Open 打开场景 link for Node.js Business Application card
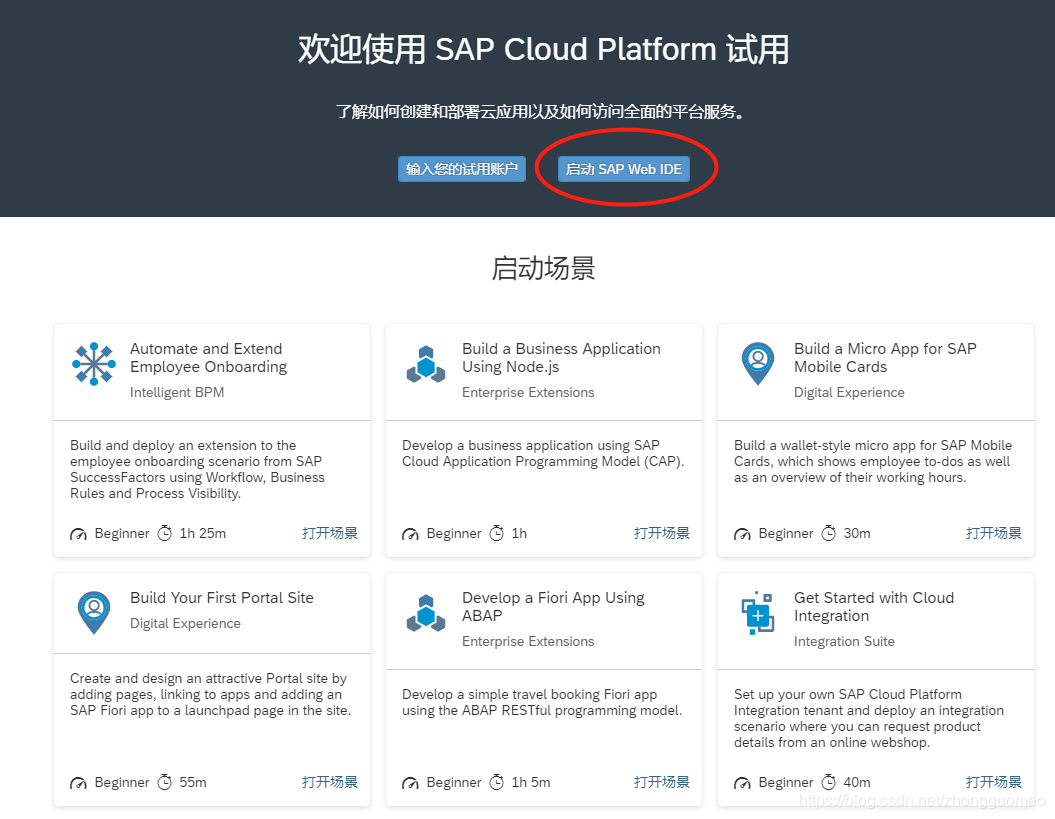Viewport: 1055px width, 819px height. [x=661, y=533]
